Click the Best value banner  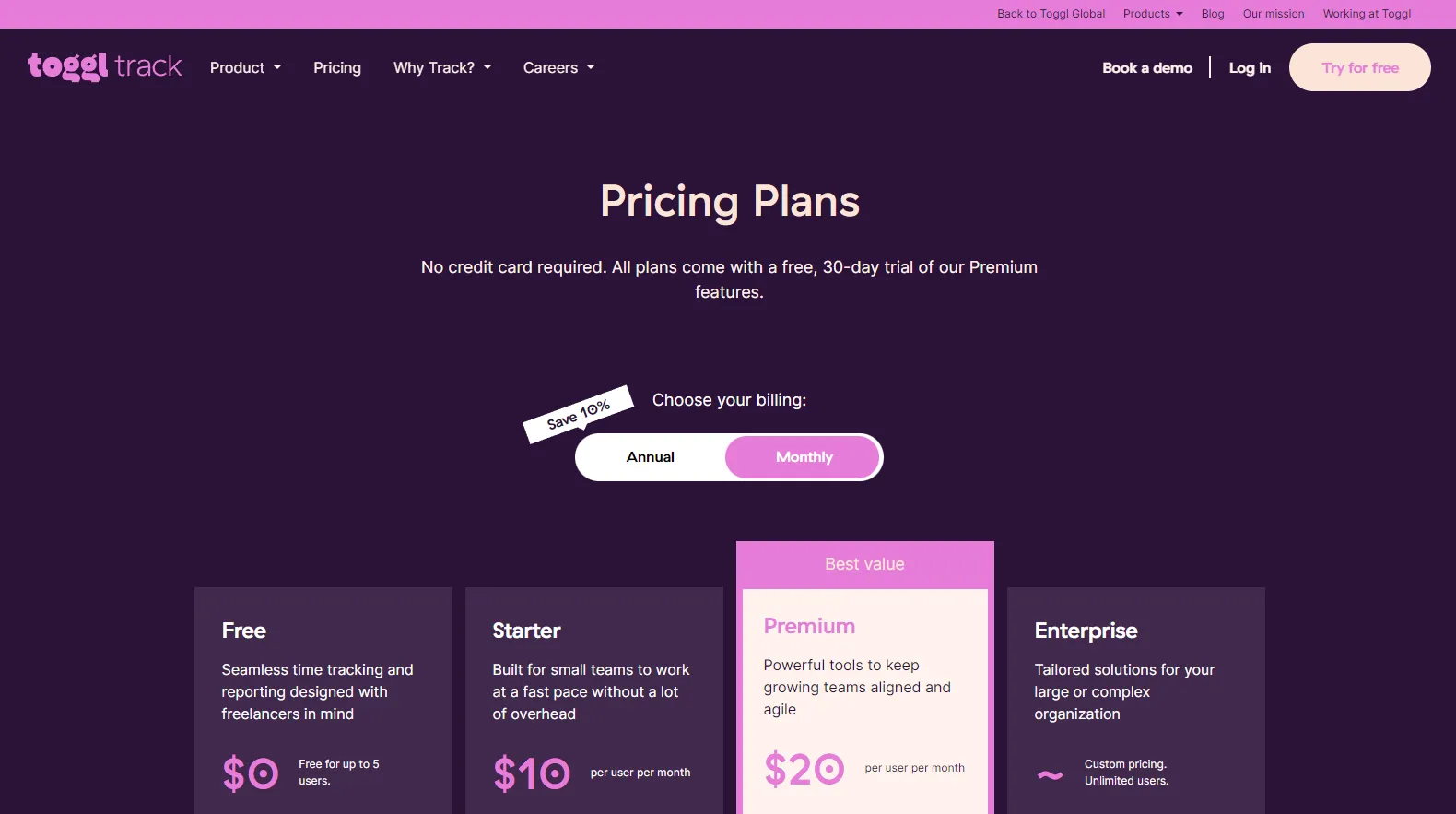coord(864,564)
